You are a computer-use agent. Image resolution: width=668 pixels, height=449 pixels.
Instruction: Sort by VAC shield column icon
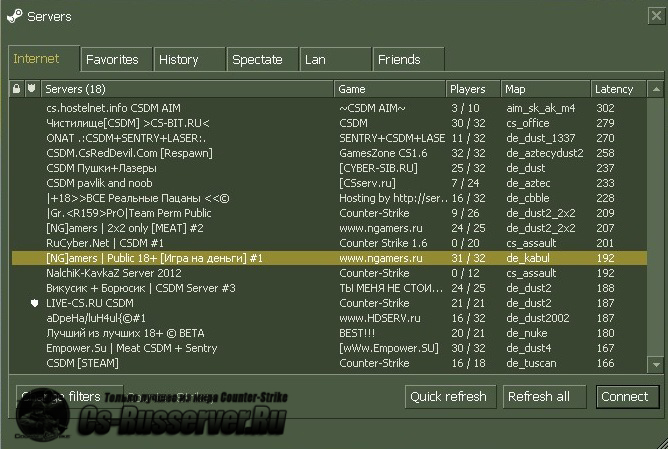tap(32, 89)
